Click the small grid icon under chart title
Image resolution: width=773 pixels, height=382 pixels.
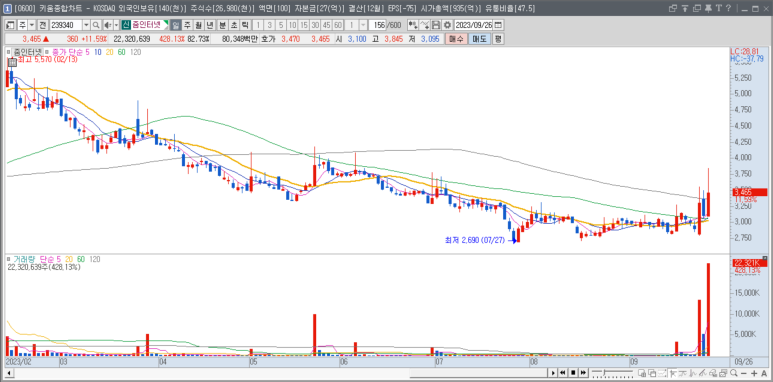pos(13,63)
